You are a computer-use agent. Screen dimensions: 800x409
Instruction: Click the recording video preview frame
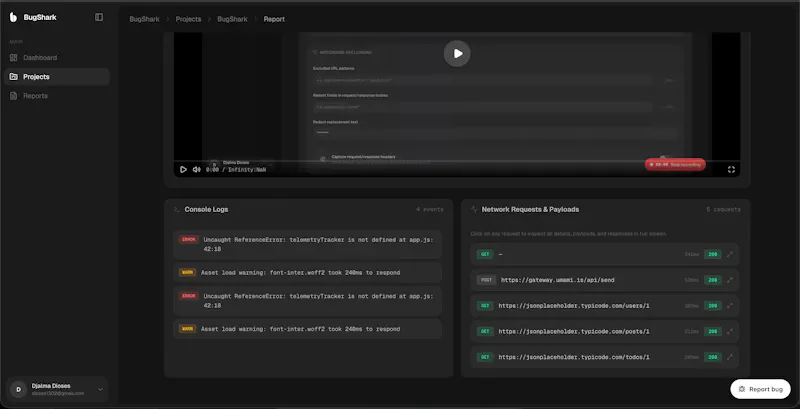click(457, 105)
